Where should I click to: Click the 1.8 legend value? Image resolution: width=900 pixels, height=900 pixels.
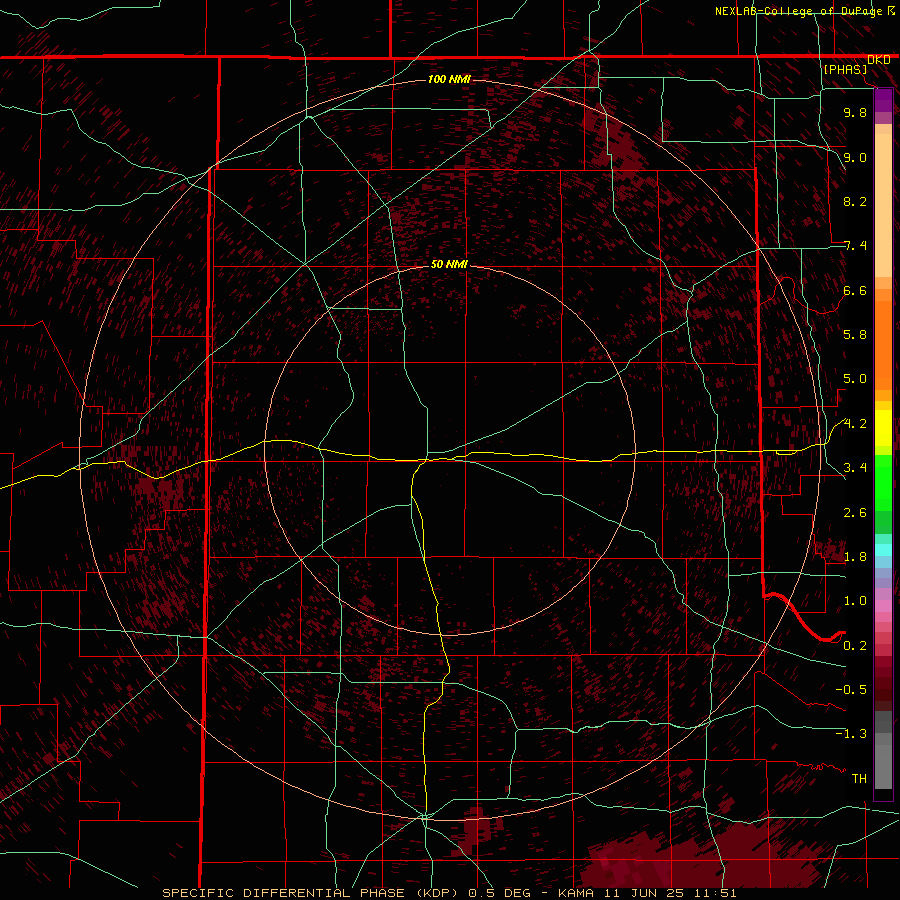[855, 557]
